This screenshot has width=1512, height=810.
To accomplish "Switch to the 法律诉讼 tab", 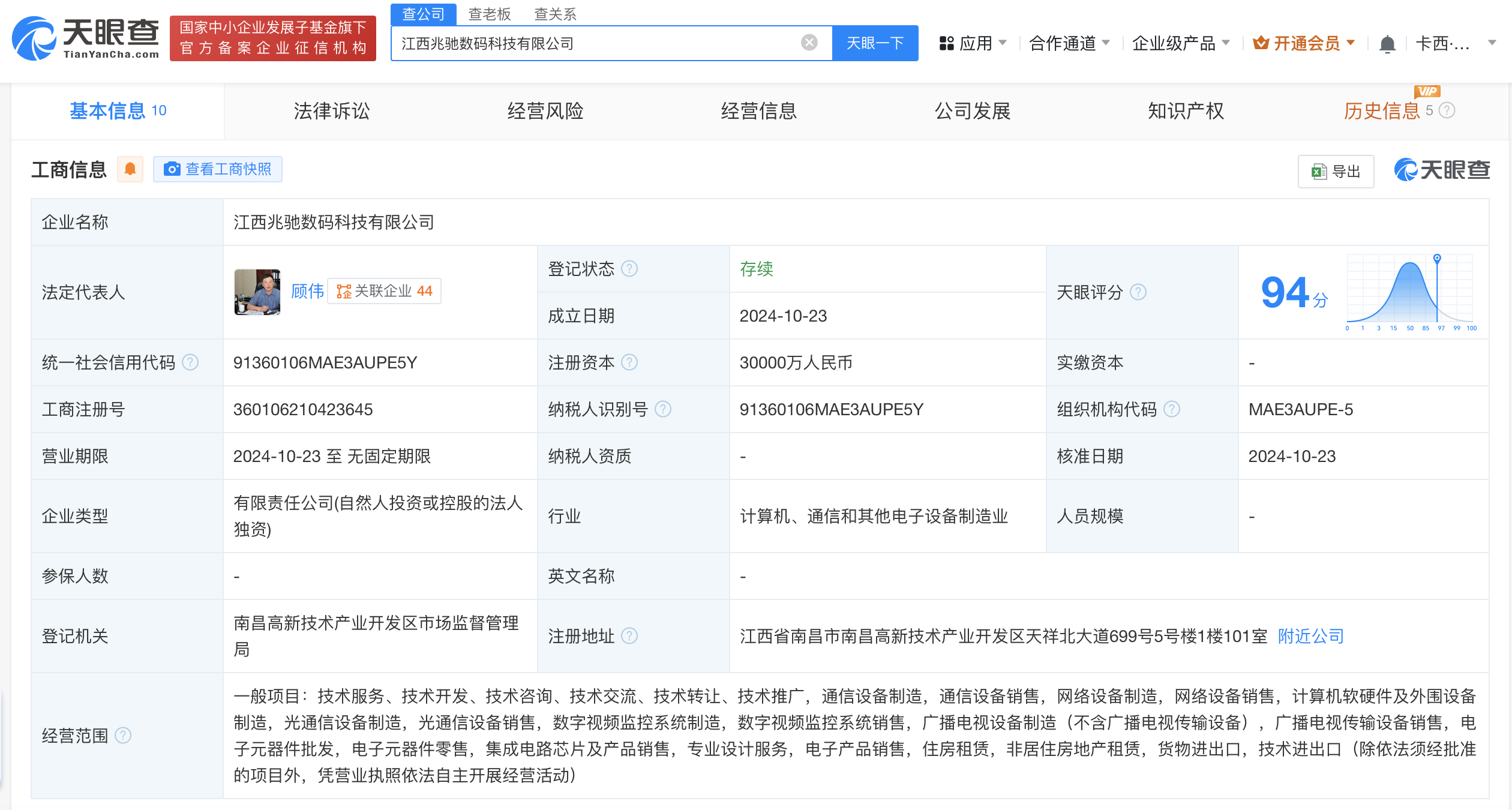I will (331, 111).
